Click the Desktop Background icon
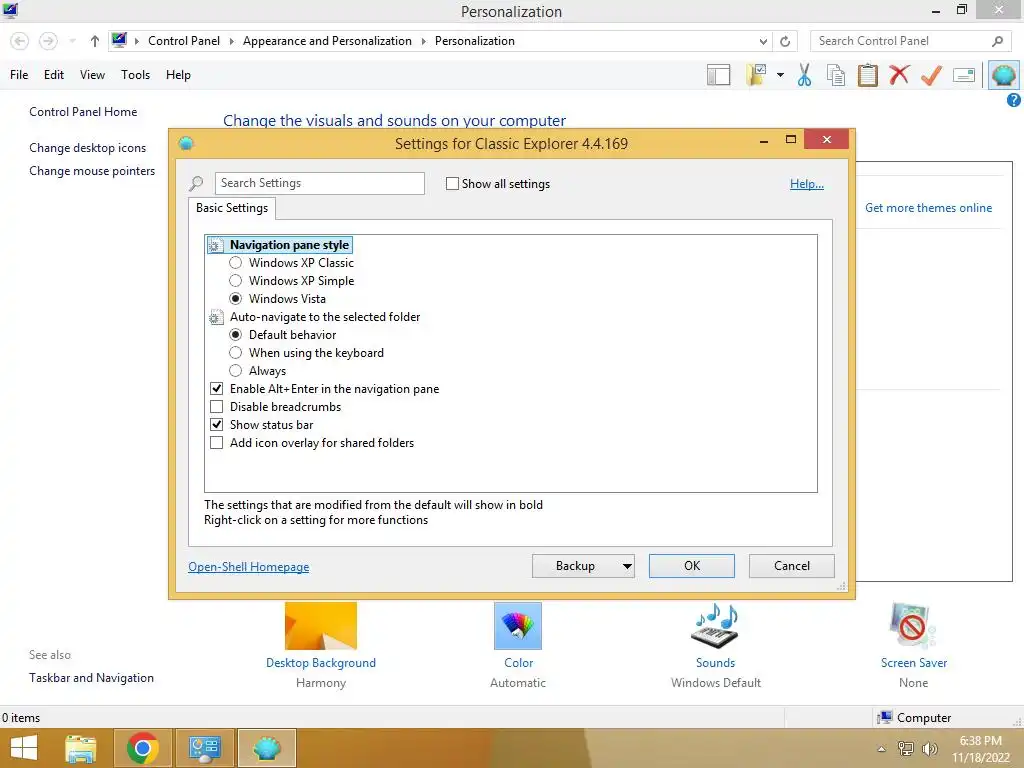The height and width of the screenshot is (768, 1024). pos(321,626)
